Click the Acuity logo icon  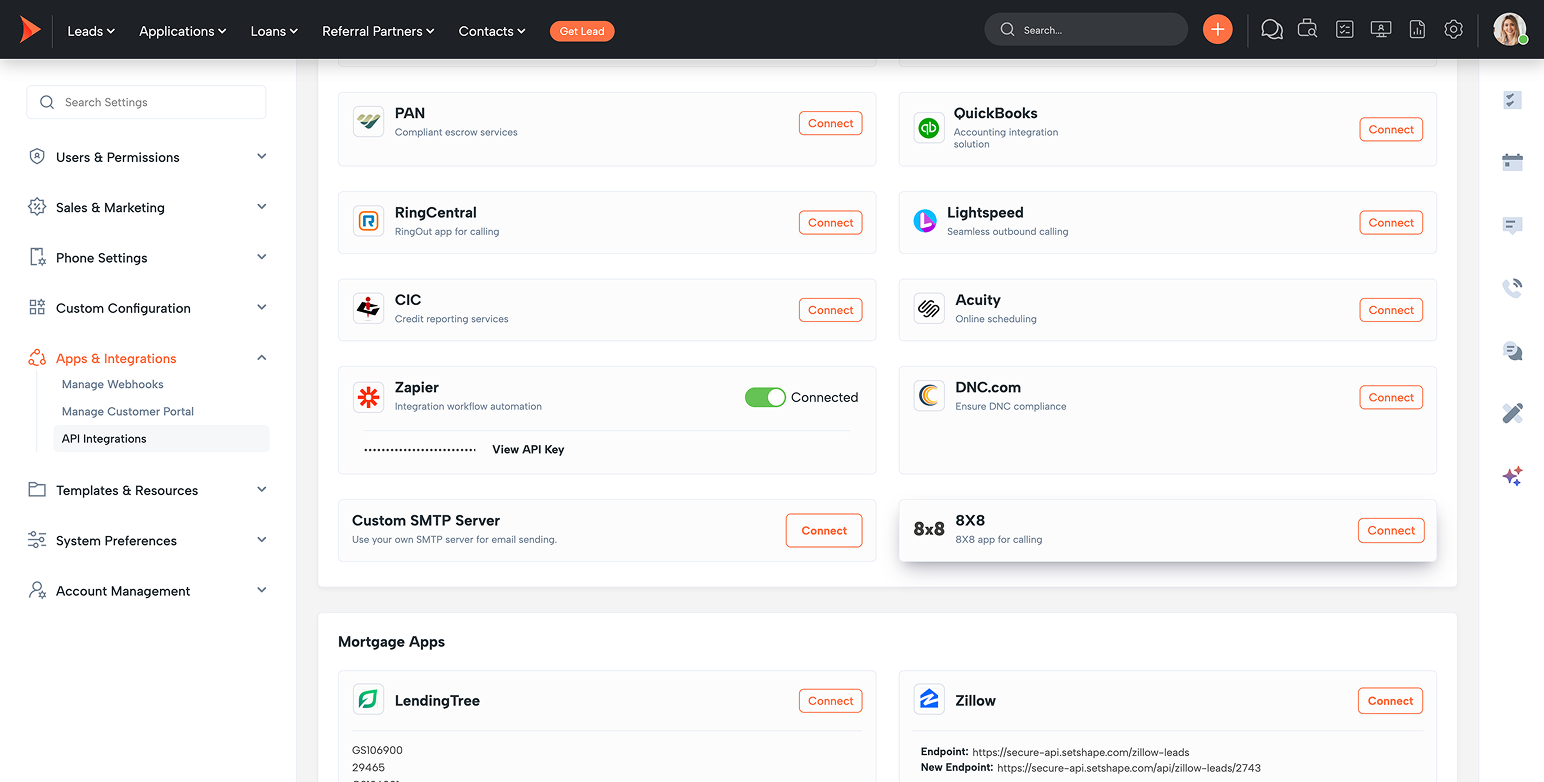[x=929, y=308]
